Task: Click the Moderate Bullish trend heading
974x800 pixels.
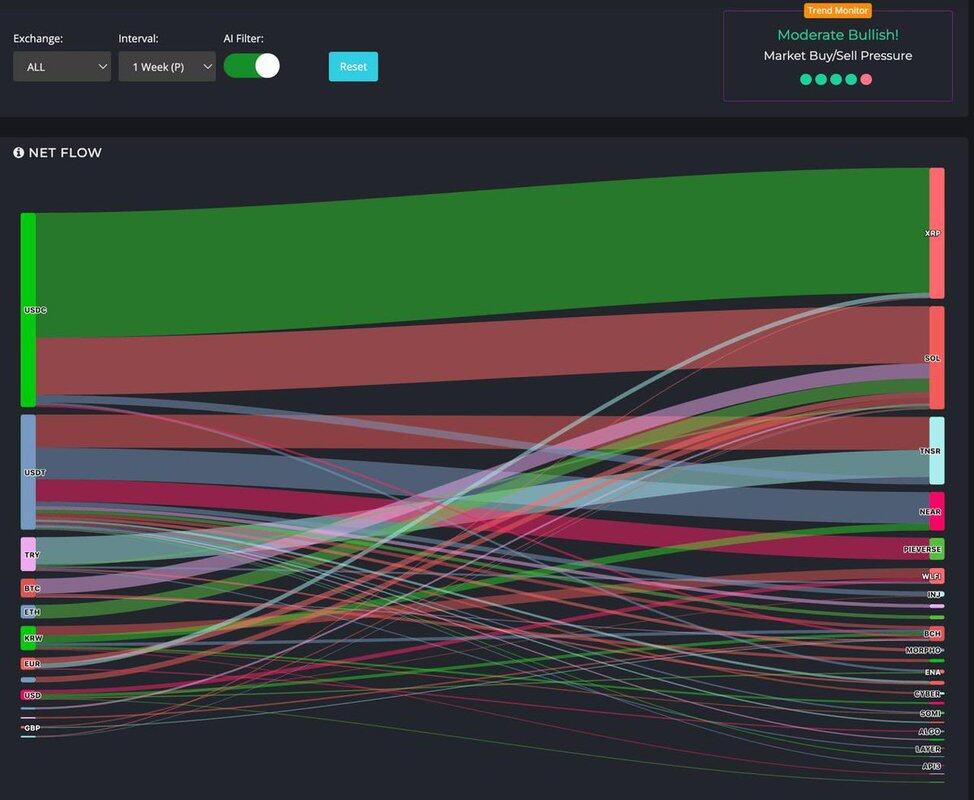Action: (837, 35)
